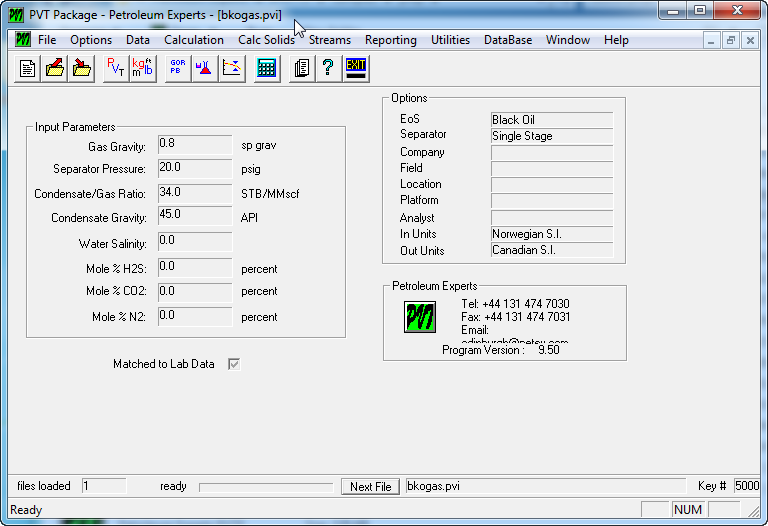768x526 pixels.
Task: Click the Separator Pressure value field
Action: coord(195,168)
